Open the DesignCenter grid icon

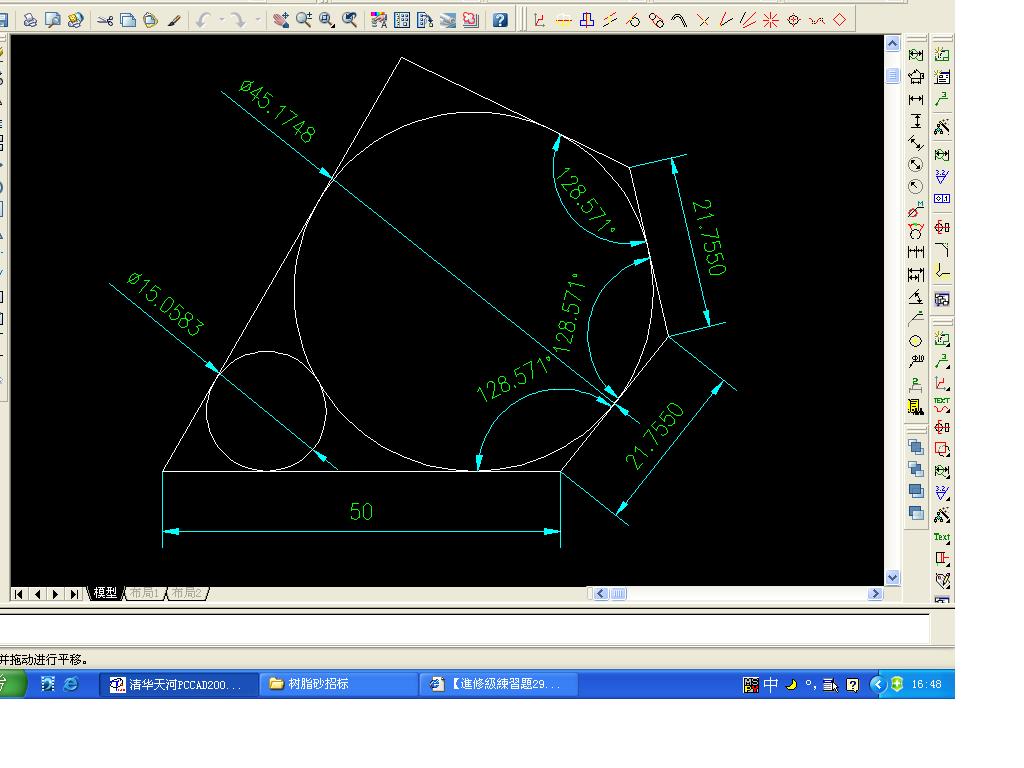coord(402,20)
